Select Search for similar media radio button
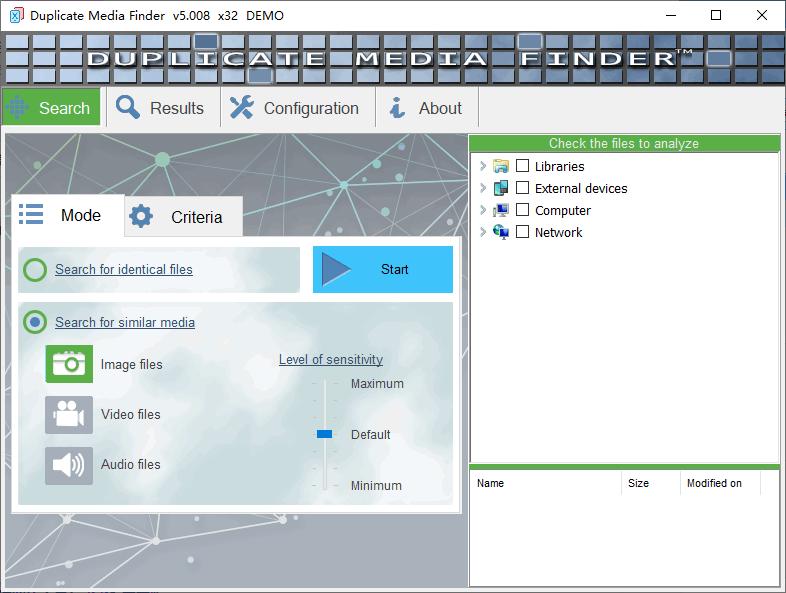The image size is (786, 593). point(35,322)
